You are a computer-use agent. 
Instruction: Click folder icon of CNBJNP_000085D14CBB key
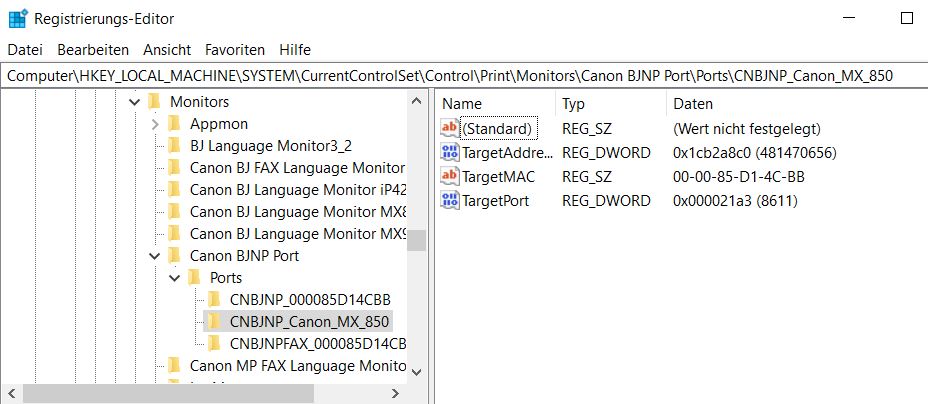pyautogui.click(x=214, y=299)
